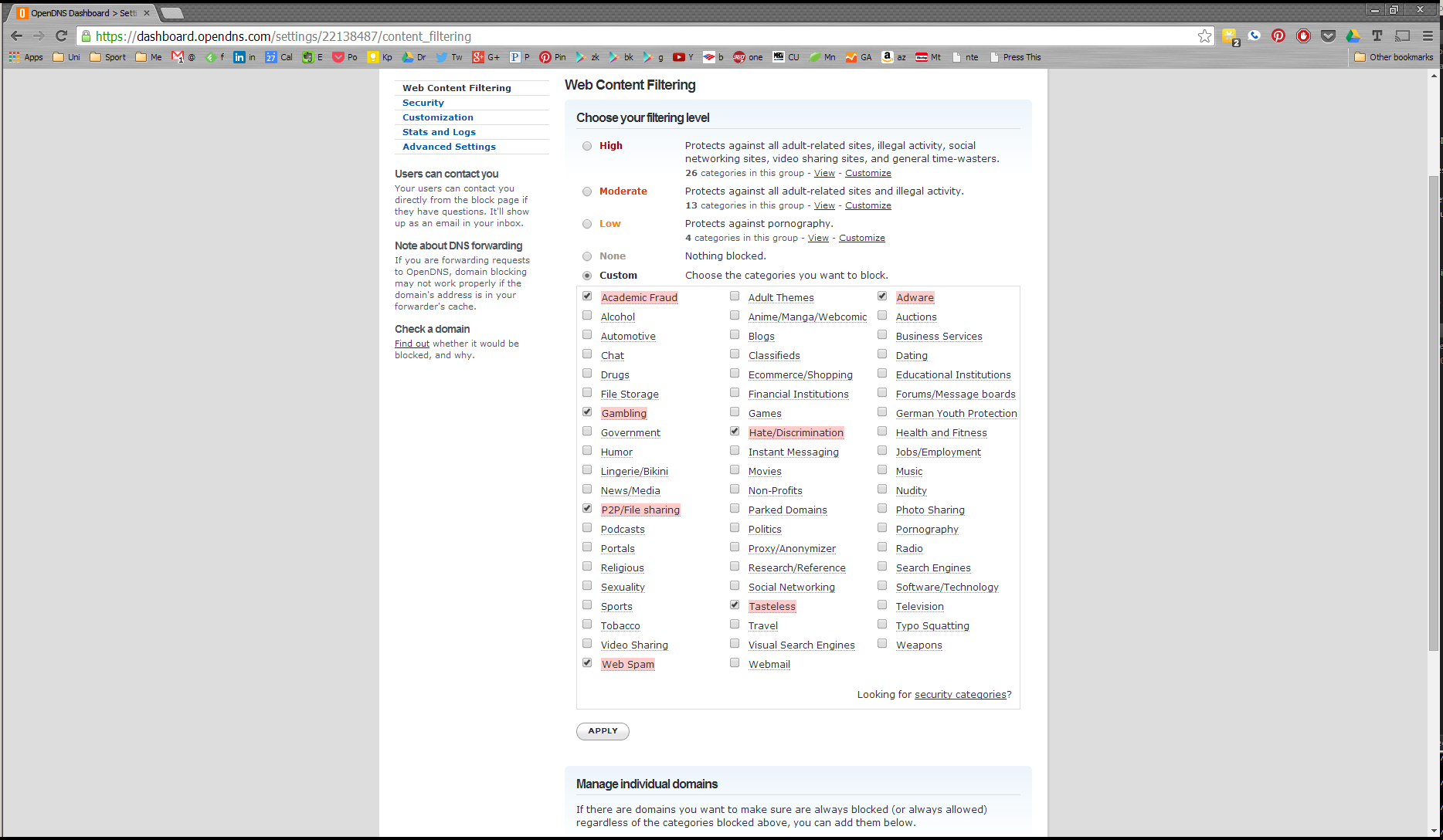The image size is (1443, 840).
Task: Click Customize for the Low group
Action: 862,239
